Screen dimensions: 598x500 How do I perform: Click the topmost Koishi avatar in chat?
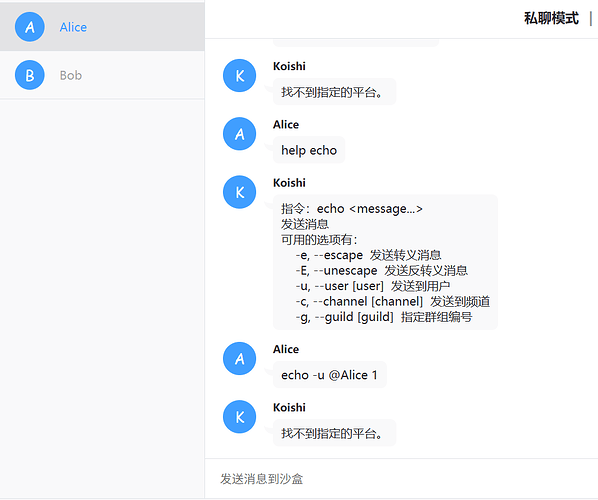pyautogui.click(x=240, y=75)
